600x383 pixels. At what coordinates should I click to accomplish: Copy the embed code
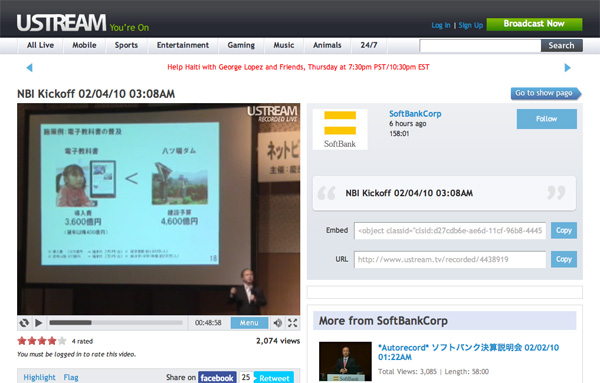tap(564, 230)
